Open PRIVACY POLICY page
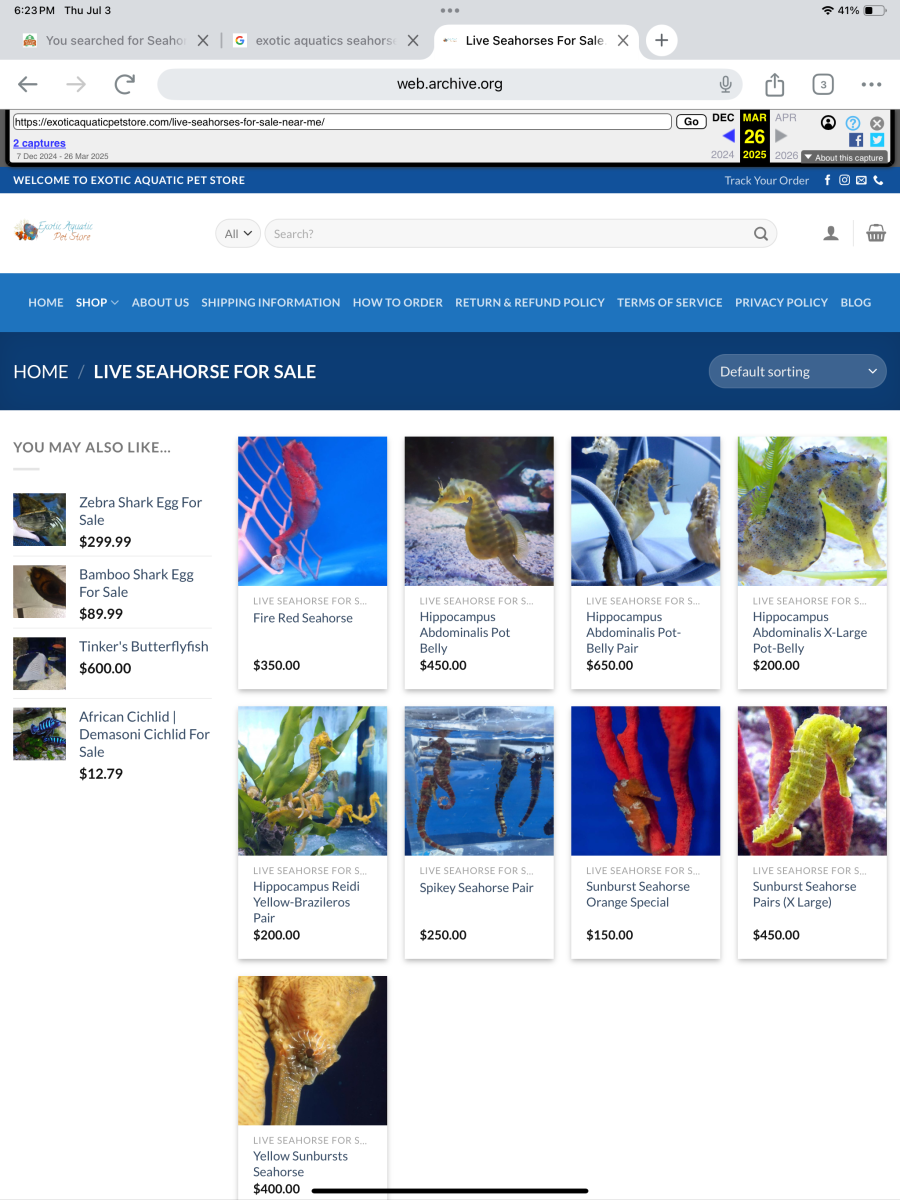 pos(782,302)
